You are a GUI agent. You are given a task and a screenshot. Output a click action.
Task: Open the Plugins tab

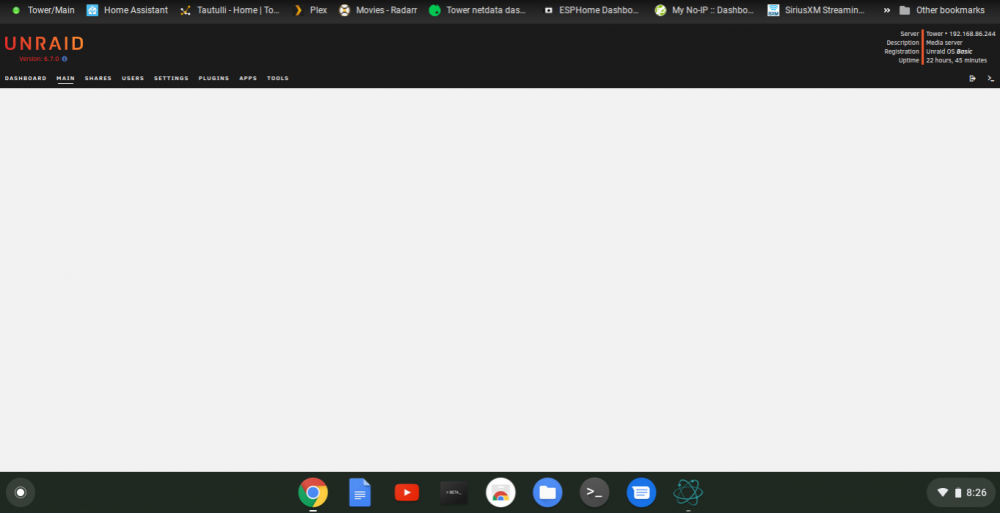click(214, 78)
